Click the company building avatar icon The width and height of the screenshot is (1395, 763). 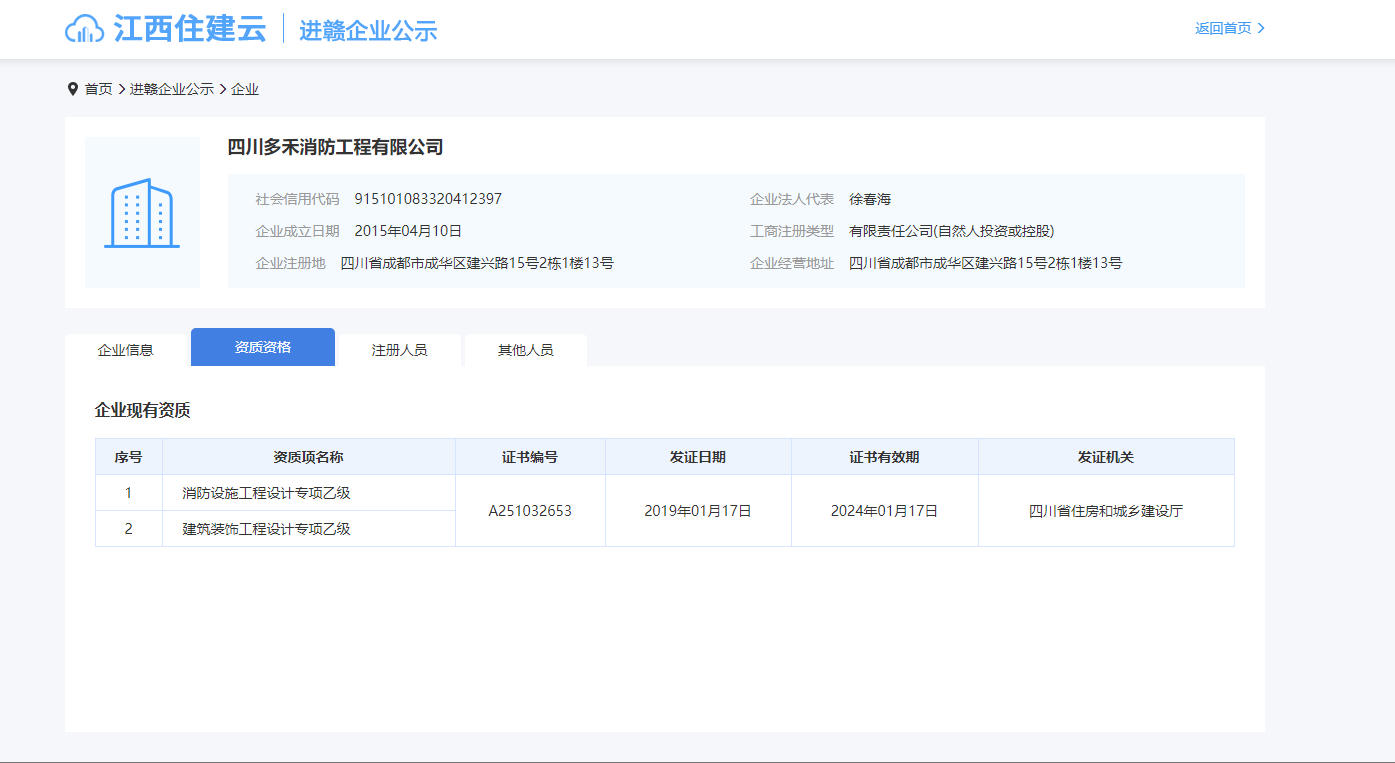coord(142,213)
